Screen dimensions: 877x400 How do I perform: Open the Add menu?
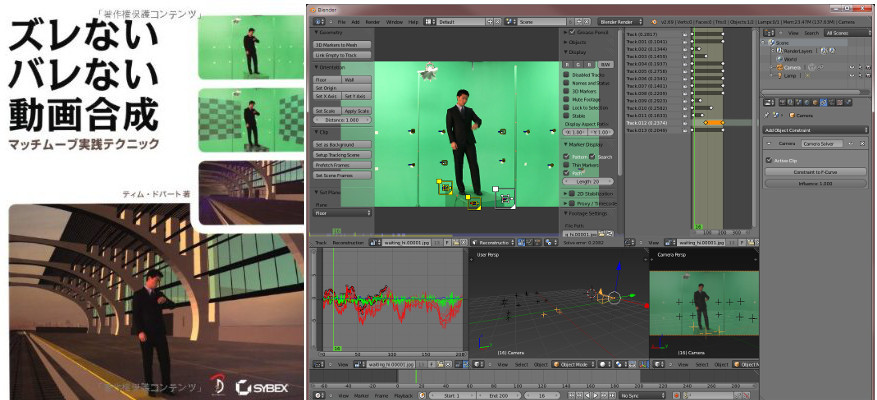(355, 21)
